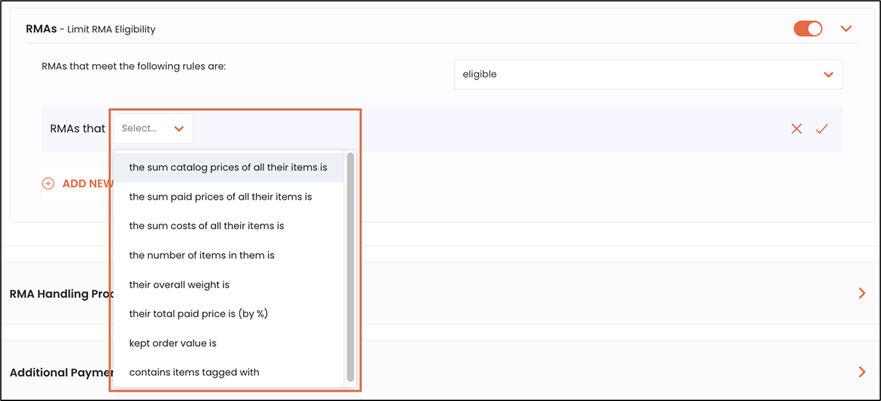Pick 'the sum costs of all their items is'
The width and height of the screenshot is (881, 401).
click(206, 226)
